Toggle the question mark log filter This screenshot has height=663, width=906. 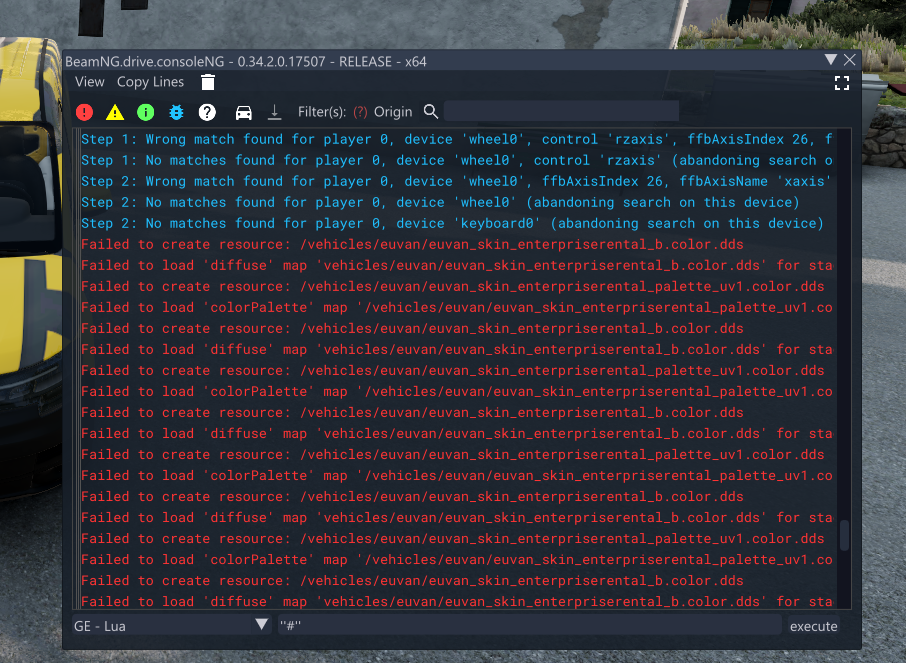tap(207, 112)
